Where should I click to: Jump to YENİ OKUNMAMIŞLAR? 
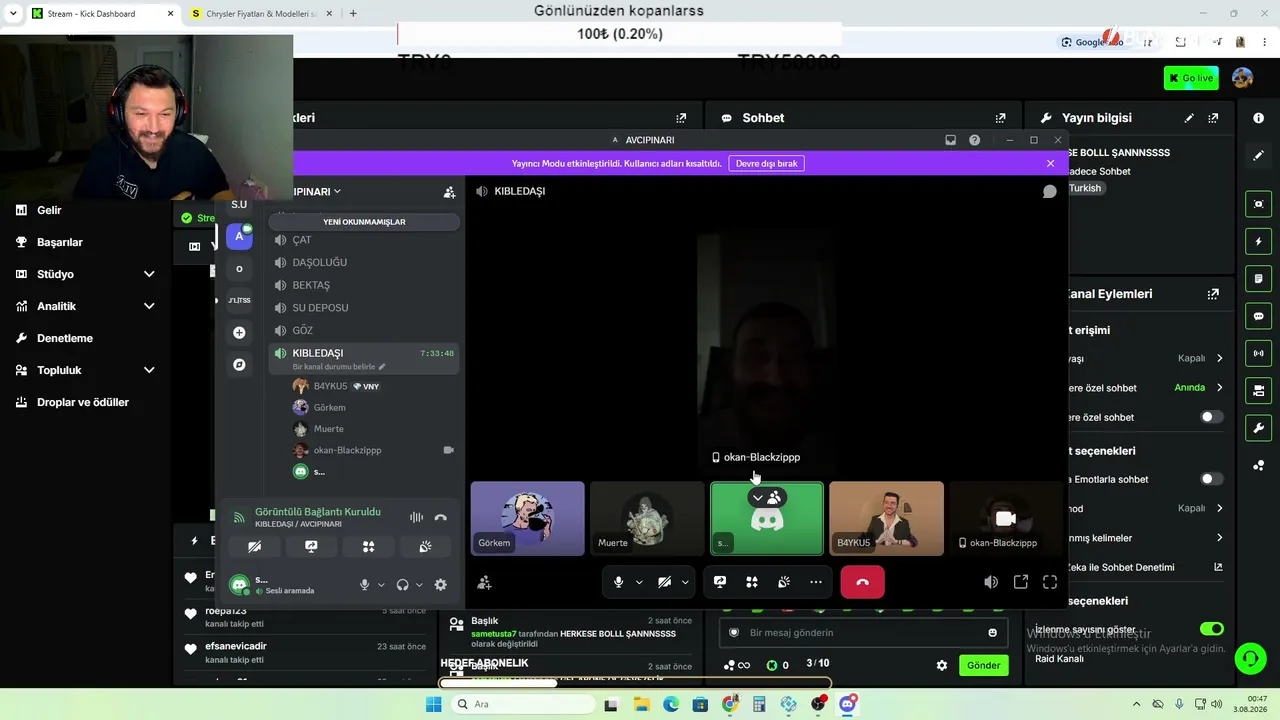click(x=364, y=221)
